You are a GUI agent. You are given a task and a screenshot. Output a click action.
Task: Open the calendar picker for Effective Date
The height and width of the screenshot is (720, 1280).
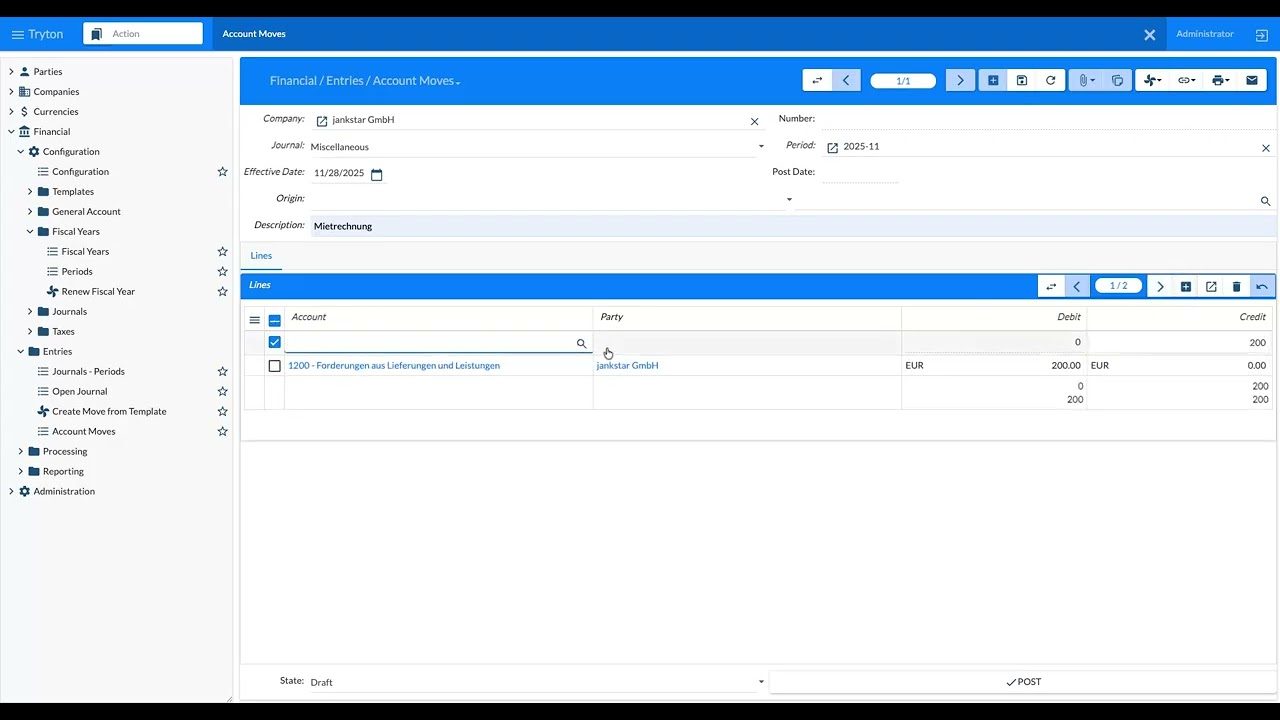(x=377, y=175)
